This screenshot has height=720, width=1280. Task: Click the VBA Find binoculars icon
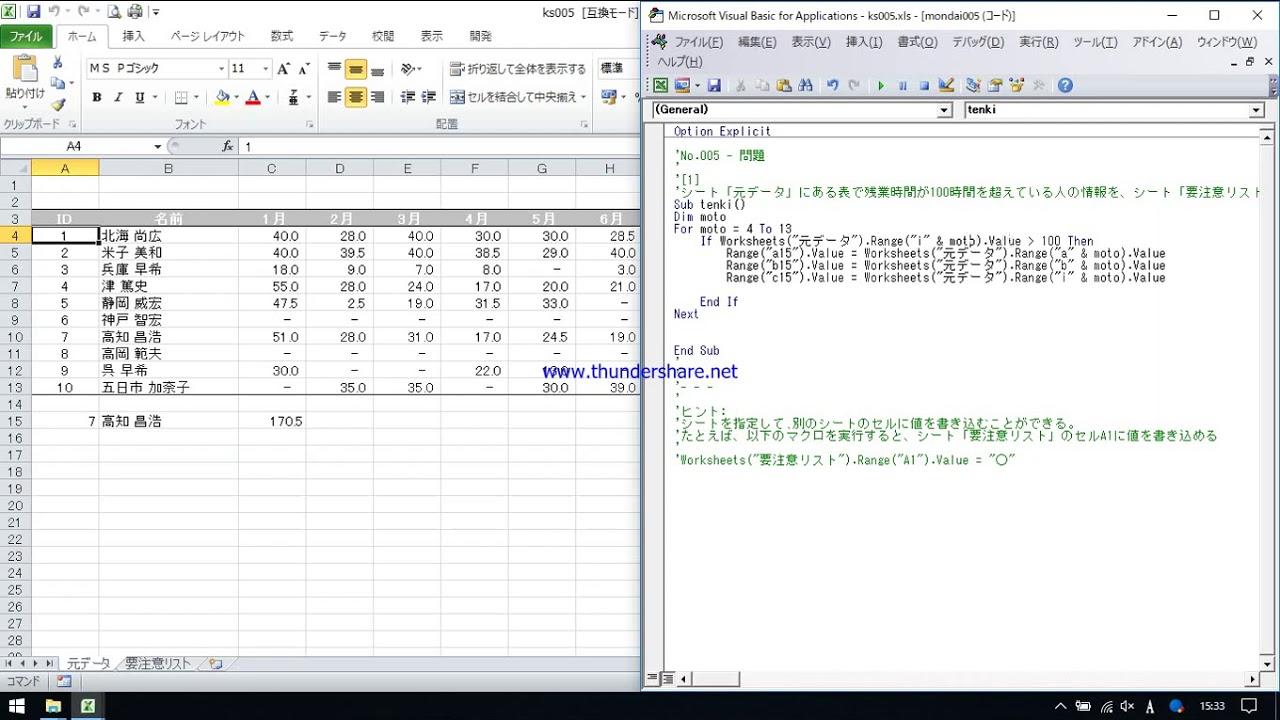[x=806, y=86]
